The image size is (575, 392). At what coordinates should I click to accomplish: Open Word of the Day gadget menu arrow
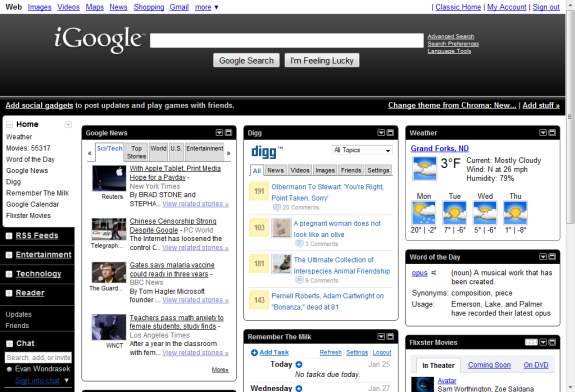pos(543,257)
